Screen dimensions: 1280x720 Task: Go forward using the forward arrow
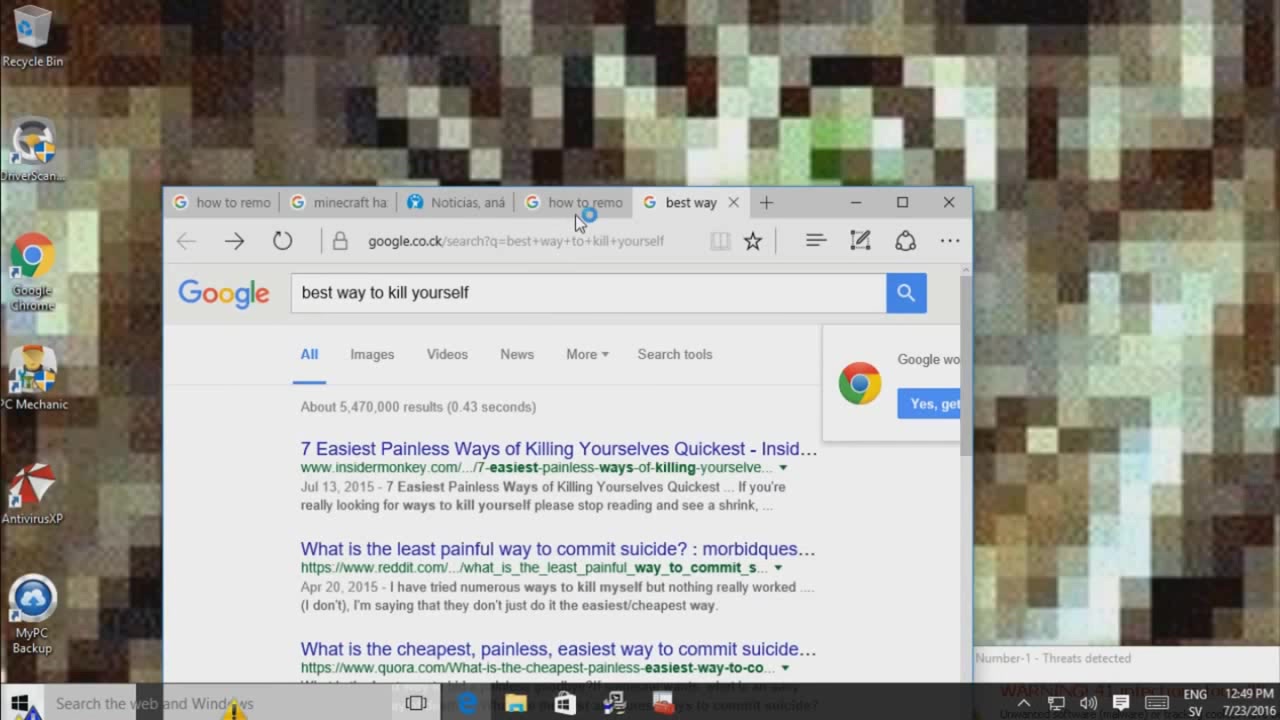pos(234,241)
